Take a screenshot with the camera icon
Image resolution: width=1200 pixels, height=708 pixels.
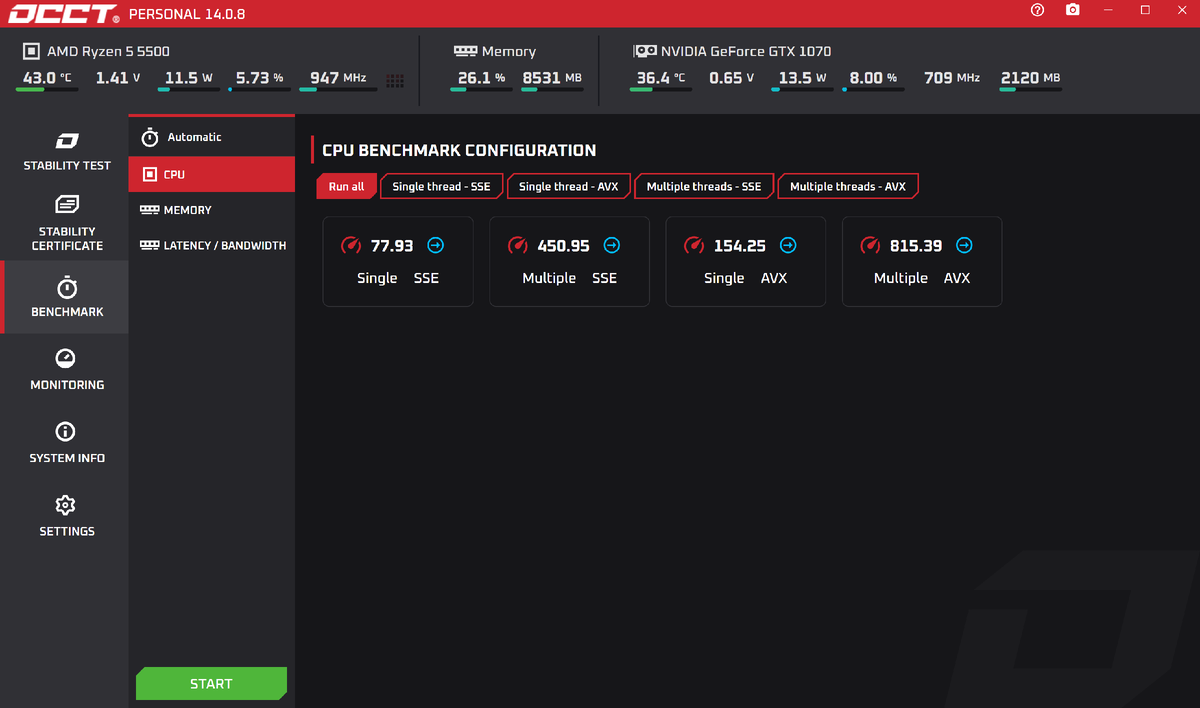(1073, 10)
